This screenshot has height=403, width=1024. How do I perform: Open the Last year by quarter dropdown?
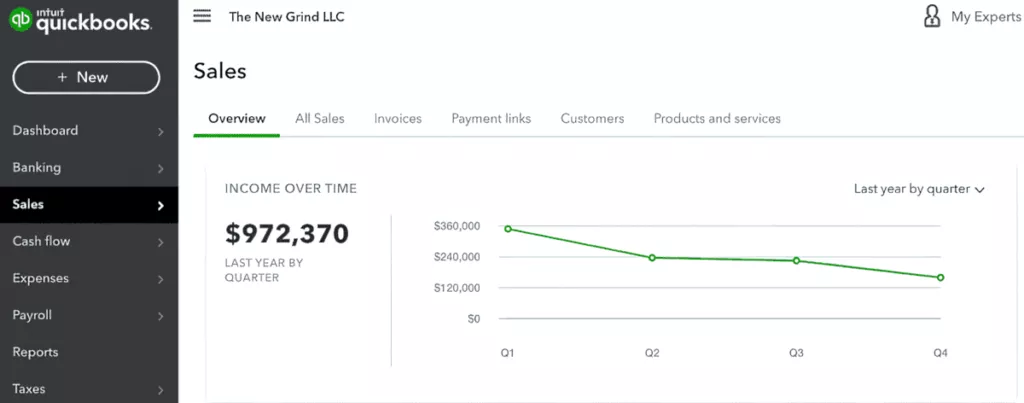919,188
